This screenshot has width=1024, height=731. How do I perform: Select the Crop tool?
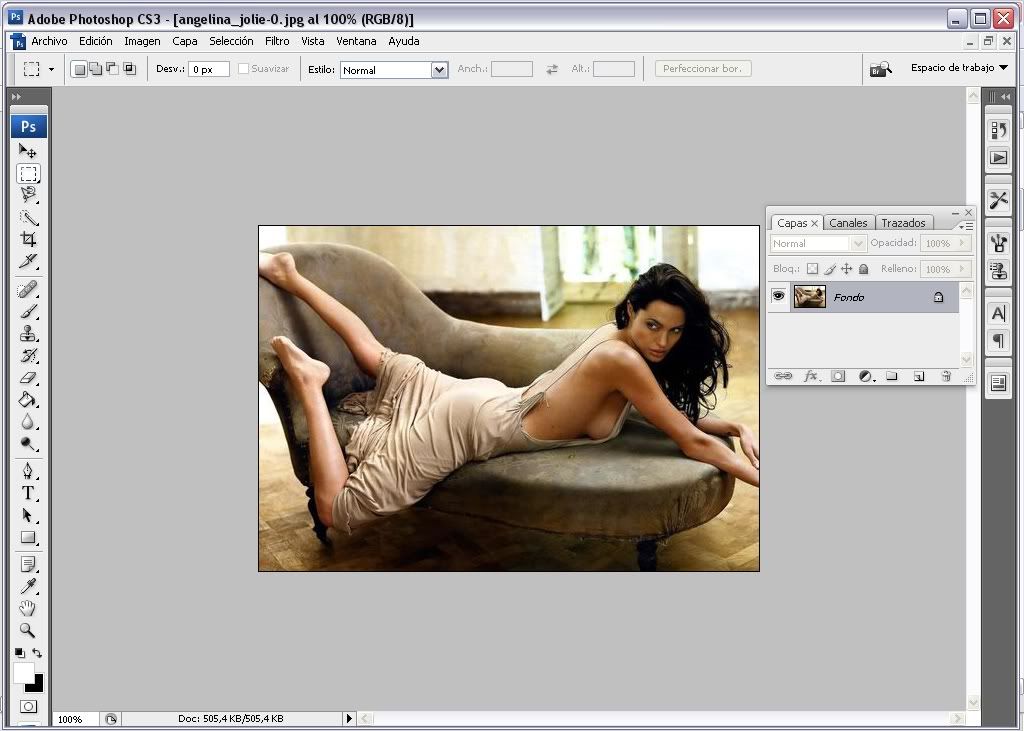point(27,238)
